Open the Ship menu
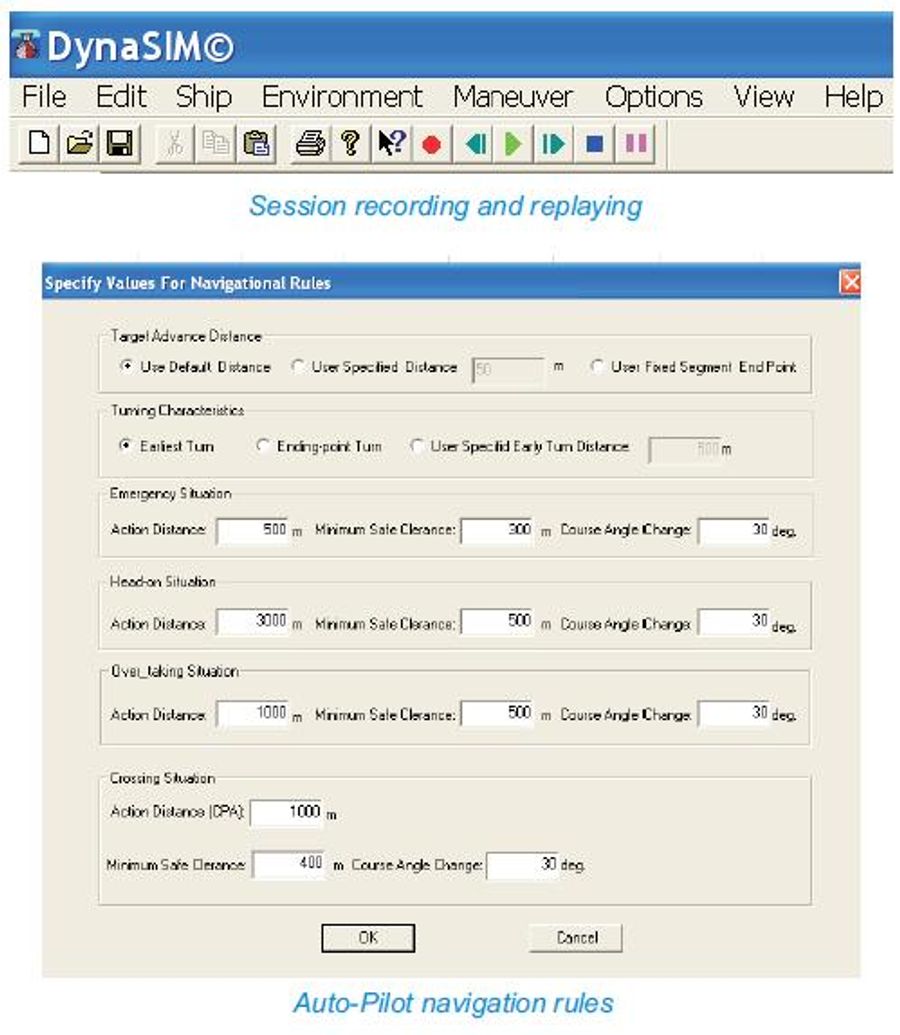 click(203, 97)
